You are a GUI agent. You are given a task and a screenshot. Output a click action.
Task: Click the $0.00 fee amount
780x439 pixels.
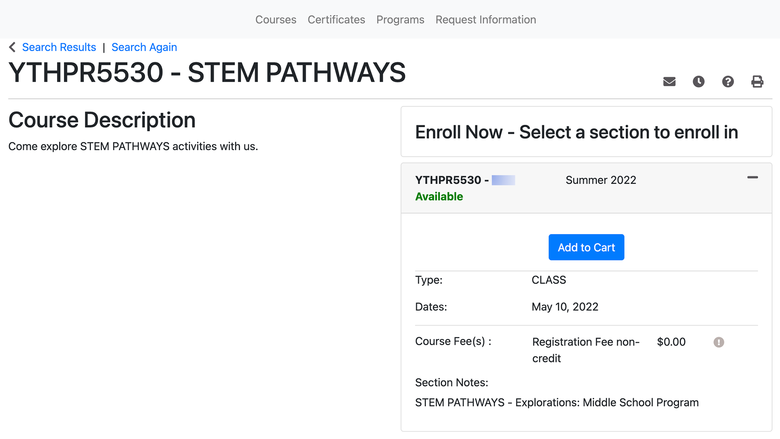tap(671, 342)
